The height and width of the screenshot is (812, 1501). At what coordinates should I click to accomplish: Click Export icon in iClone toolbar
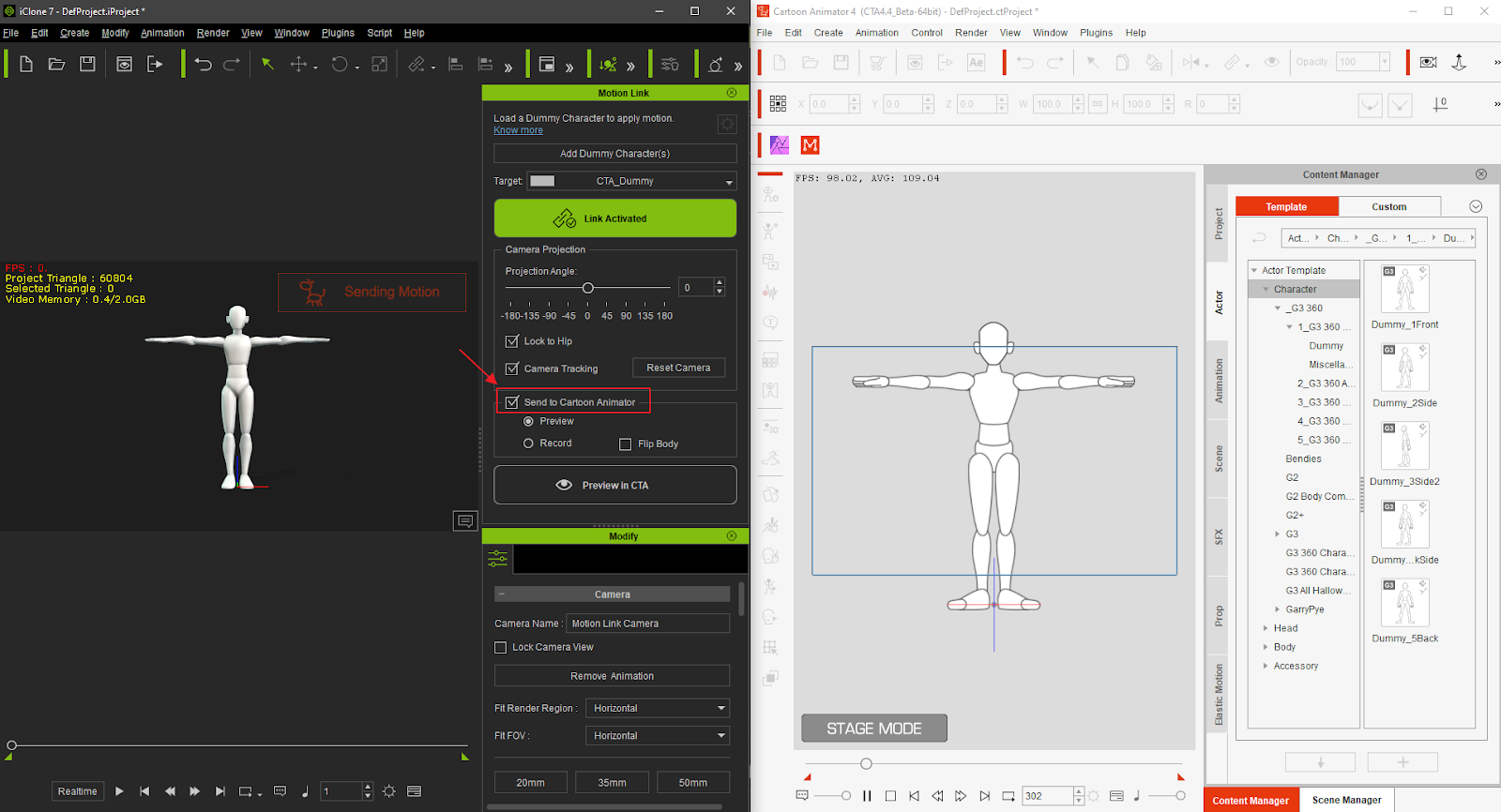click(155, 64)
